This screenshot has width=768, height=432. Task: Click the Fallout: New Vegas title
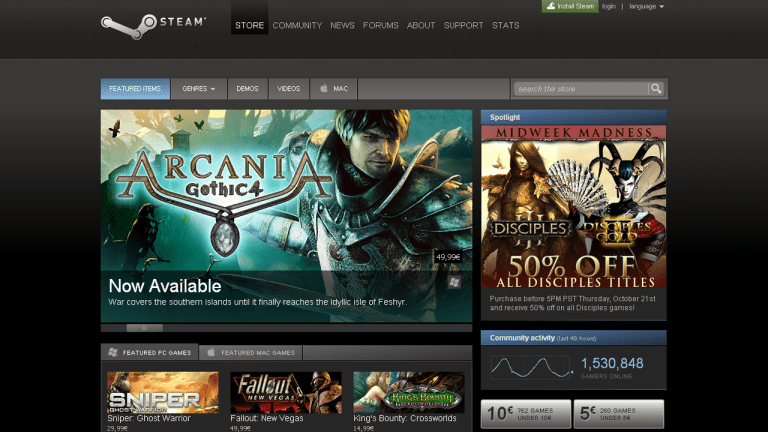[267, 418]
